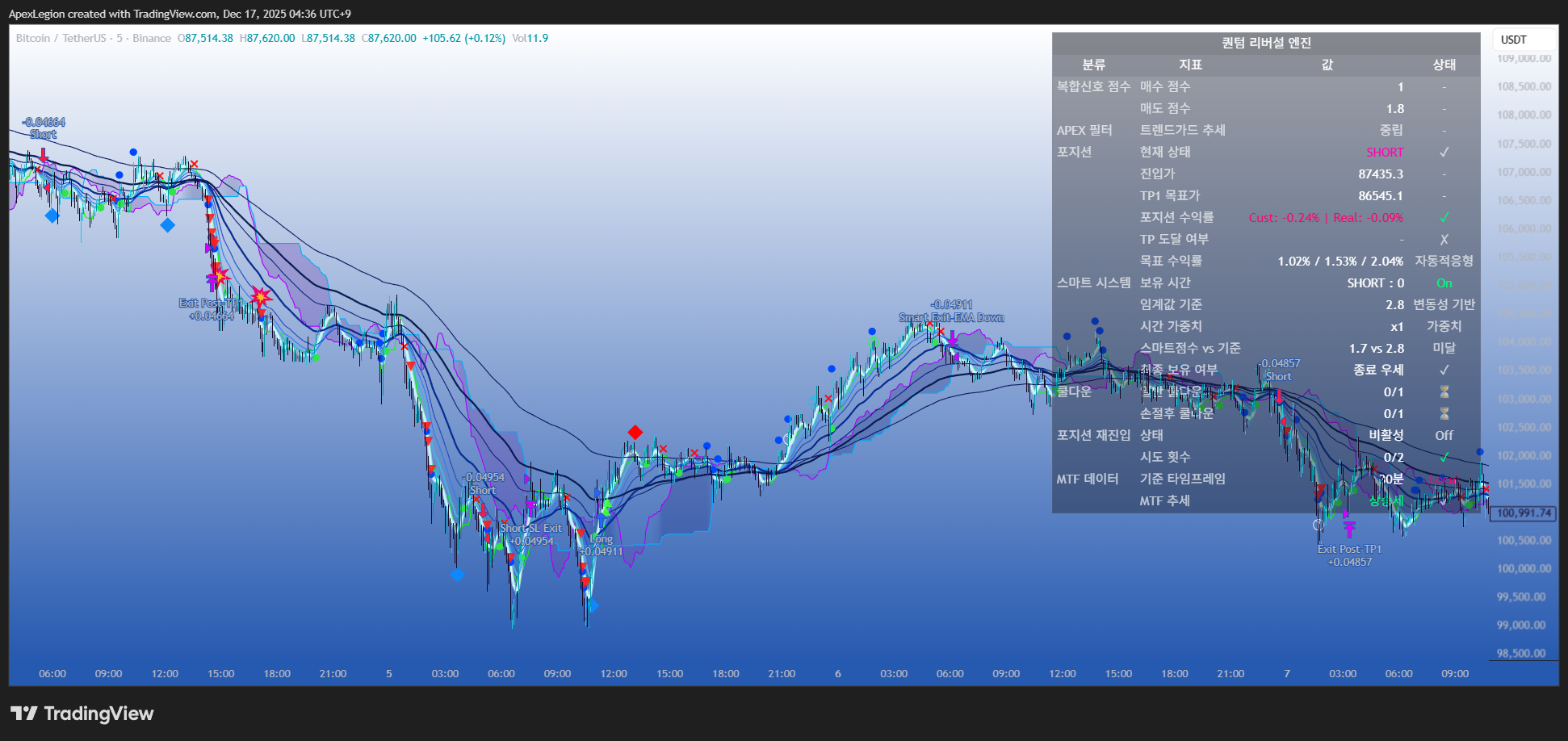The width and height of the screenshot is (1568, 741).
Task: Click purple arrow above Exit Post-TP1 +0.04857
Action: point(1349,529)
